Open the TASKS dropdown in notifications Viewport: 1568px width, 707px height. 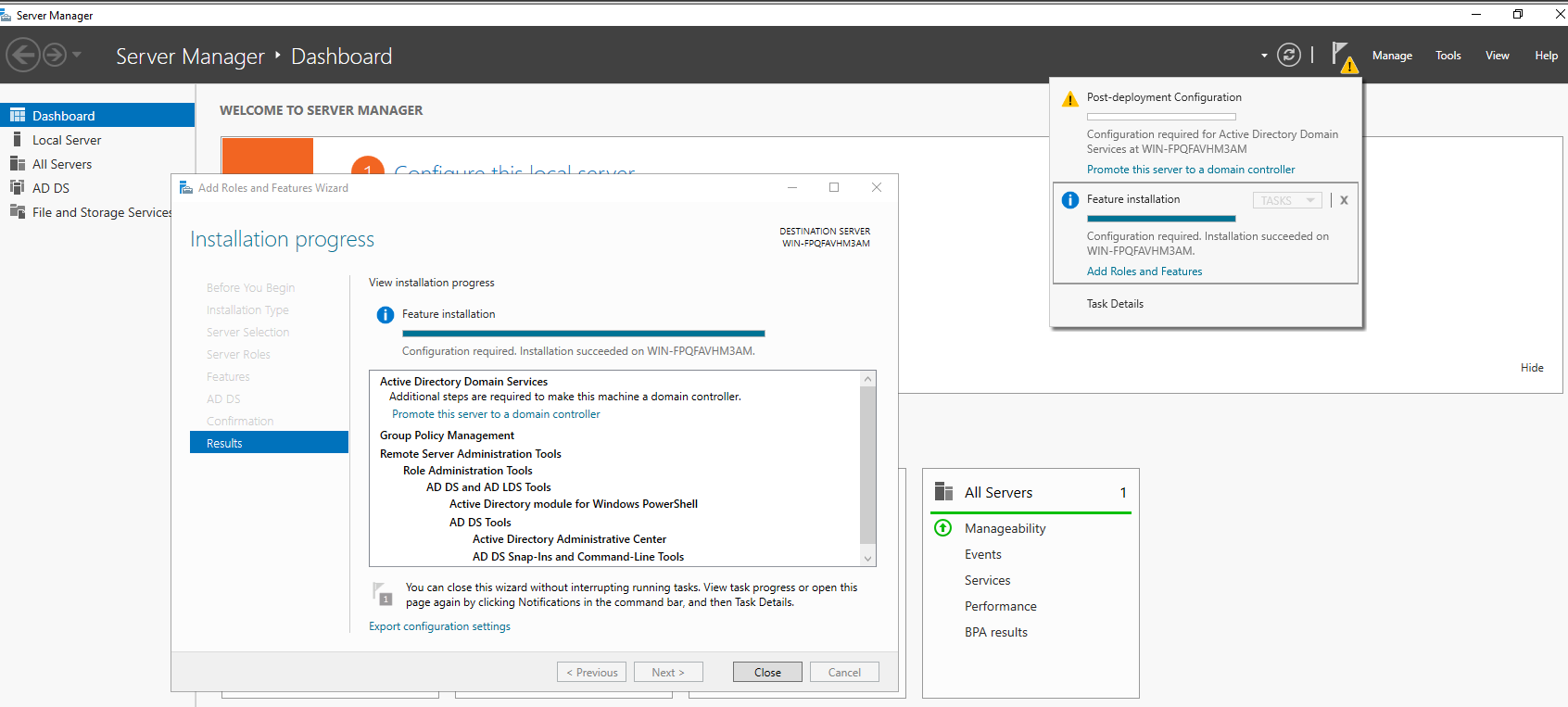(x=1287, y=200)
